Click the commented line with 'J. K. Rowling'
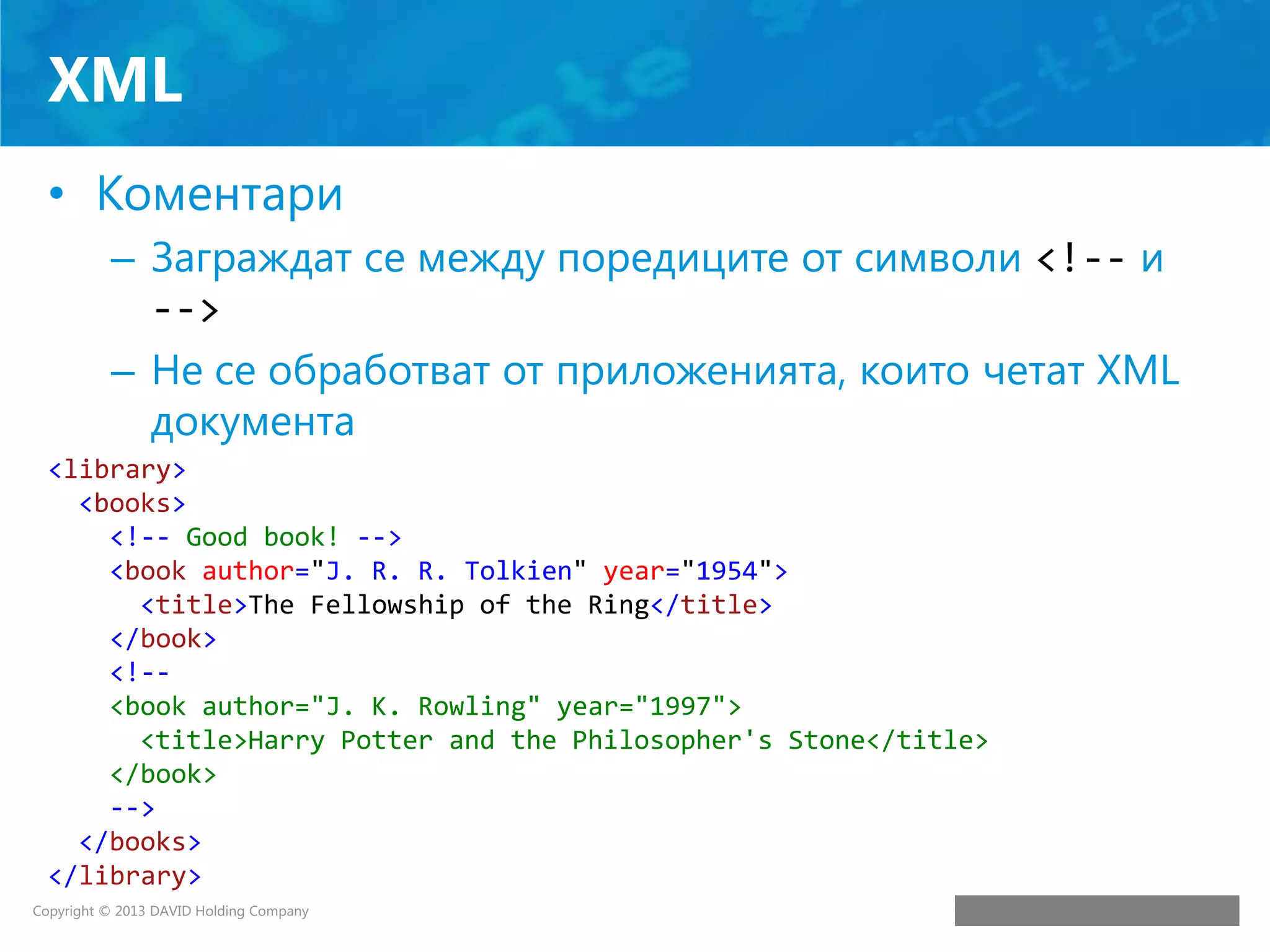The width and height of the screenshot is (1270, 952). pyautogui.click(x=425, y=707)
